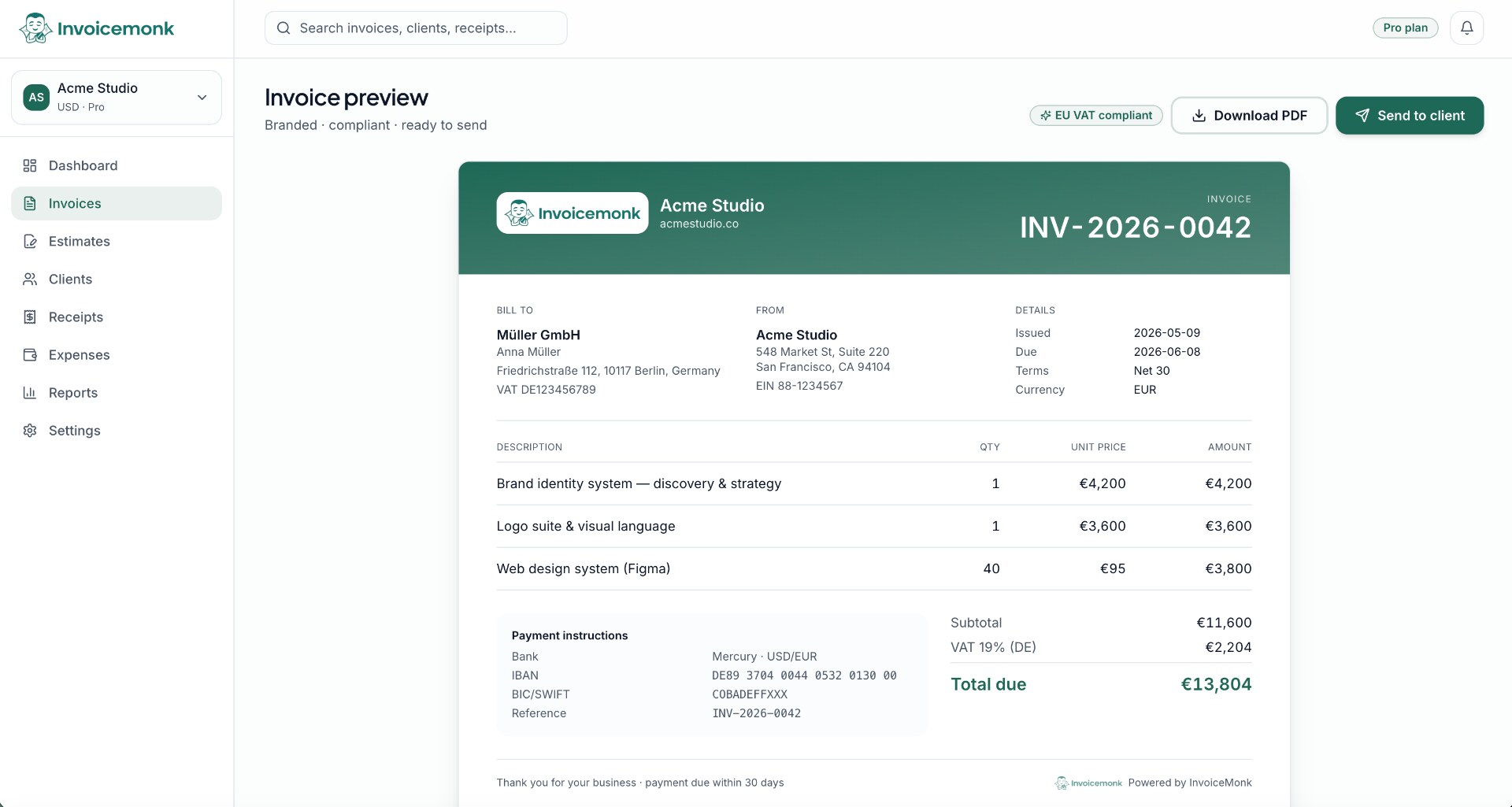Click the invoice number INV-2026-0042 heading

1135,228
